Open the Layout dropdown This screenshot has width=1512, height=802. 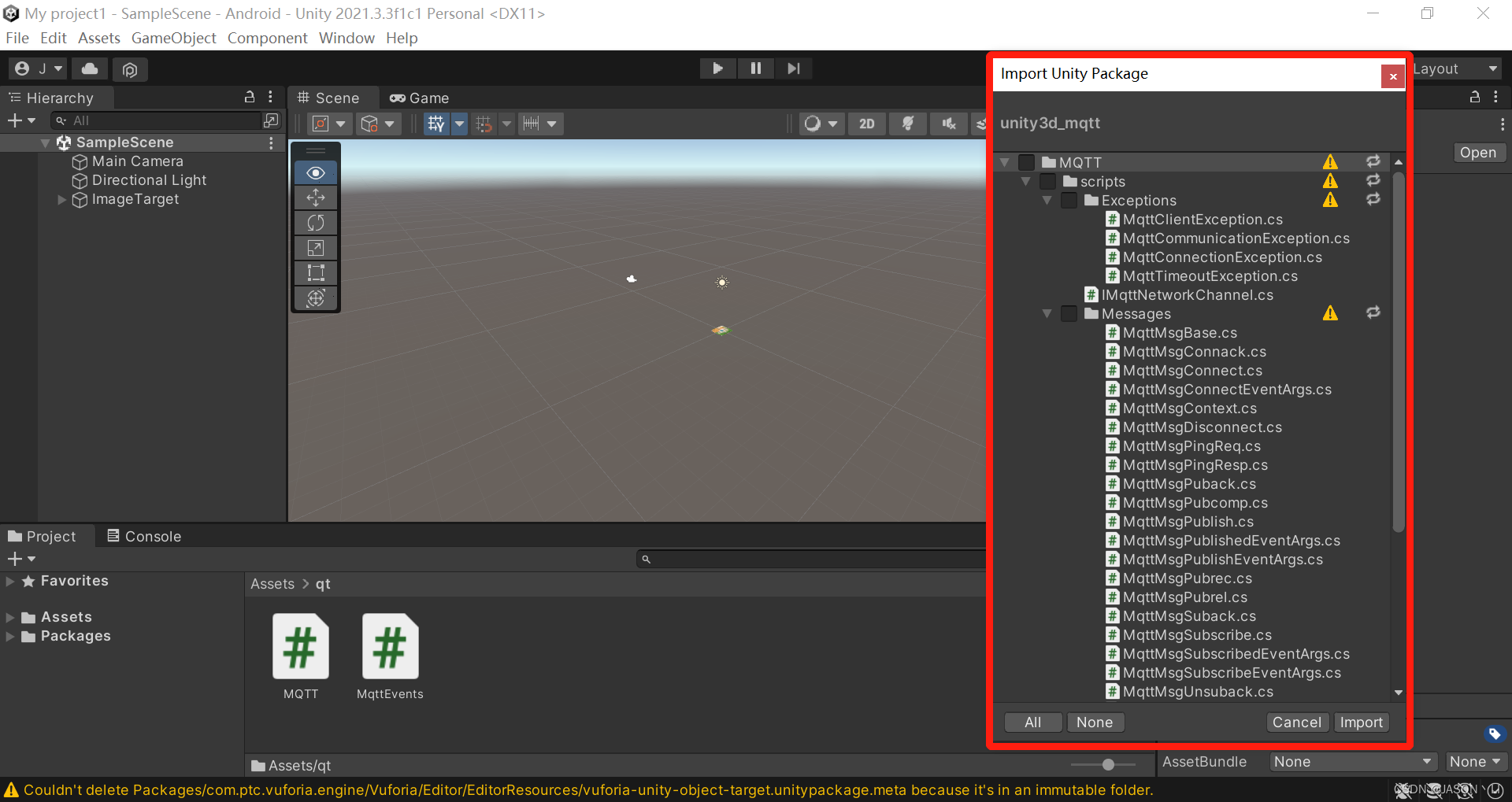click(1454, 68)
